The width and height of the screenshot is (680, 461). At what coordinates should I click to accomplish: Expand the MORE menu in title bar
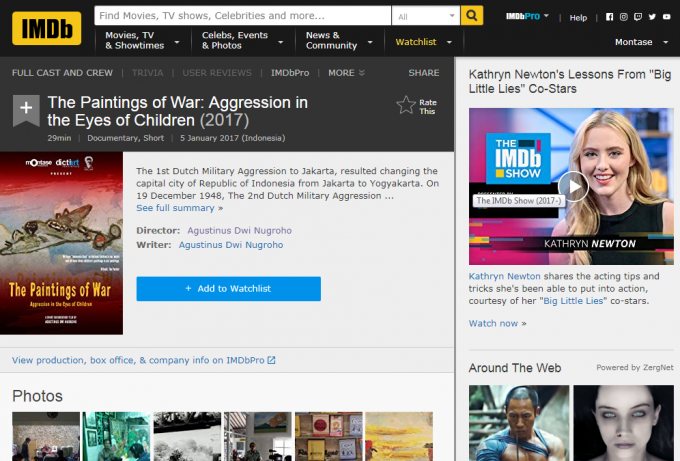pos(346,73)
